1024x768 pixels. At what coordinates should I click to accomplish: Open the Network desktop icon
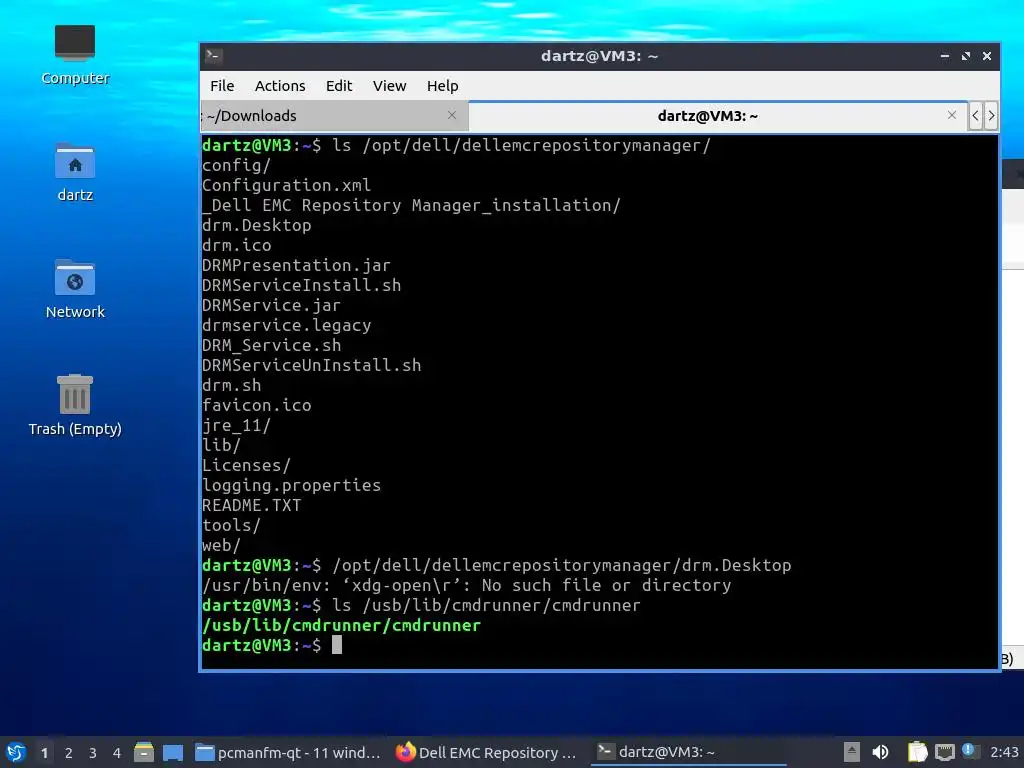74,289
